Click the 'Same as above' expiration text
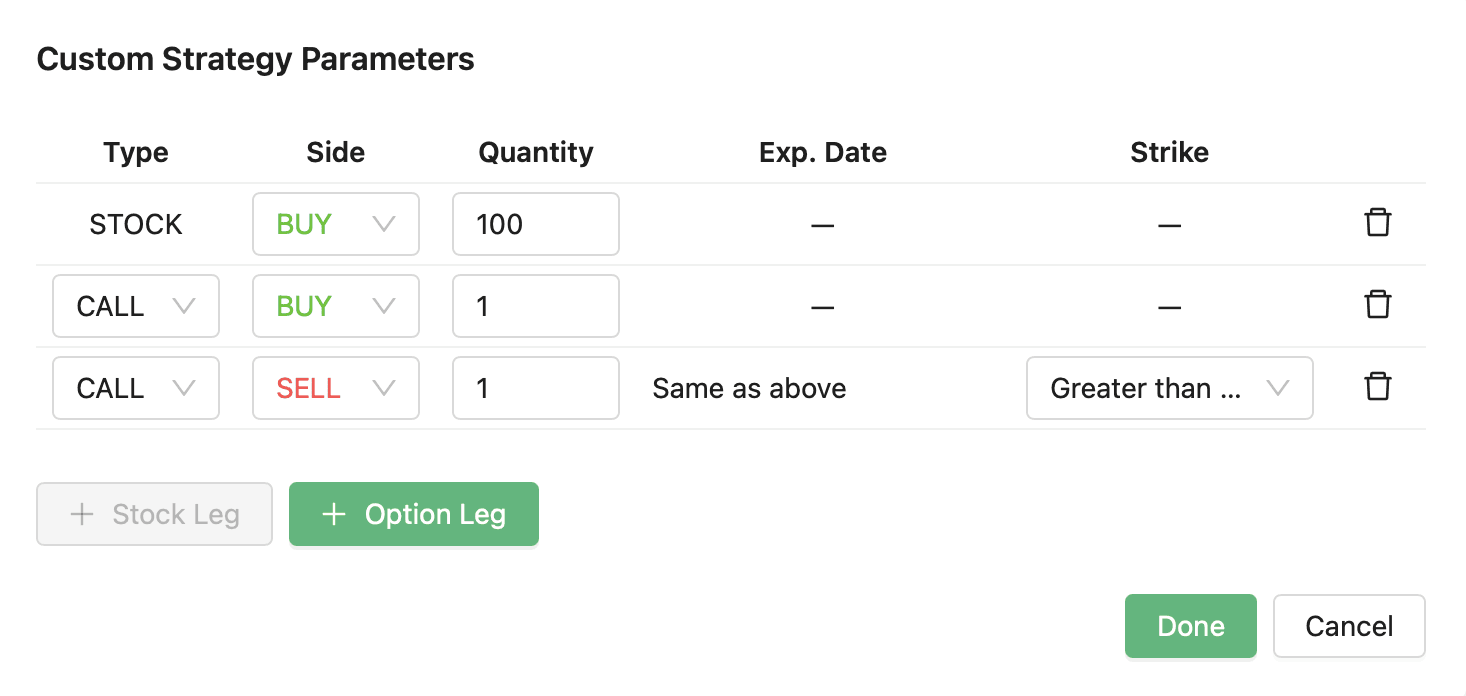 tap(749, 388)
